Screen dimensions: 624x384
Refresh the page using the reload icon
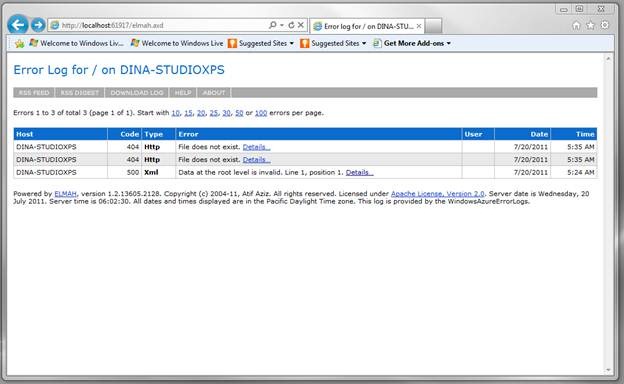point(291,25)
